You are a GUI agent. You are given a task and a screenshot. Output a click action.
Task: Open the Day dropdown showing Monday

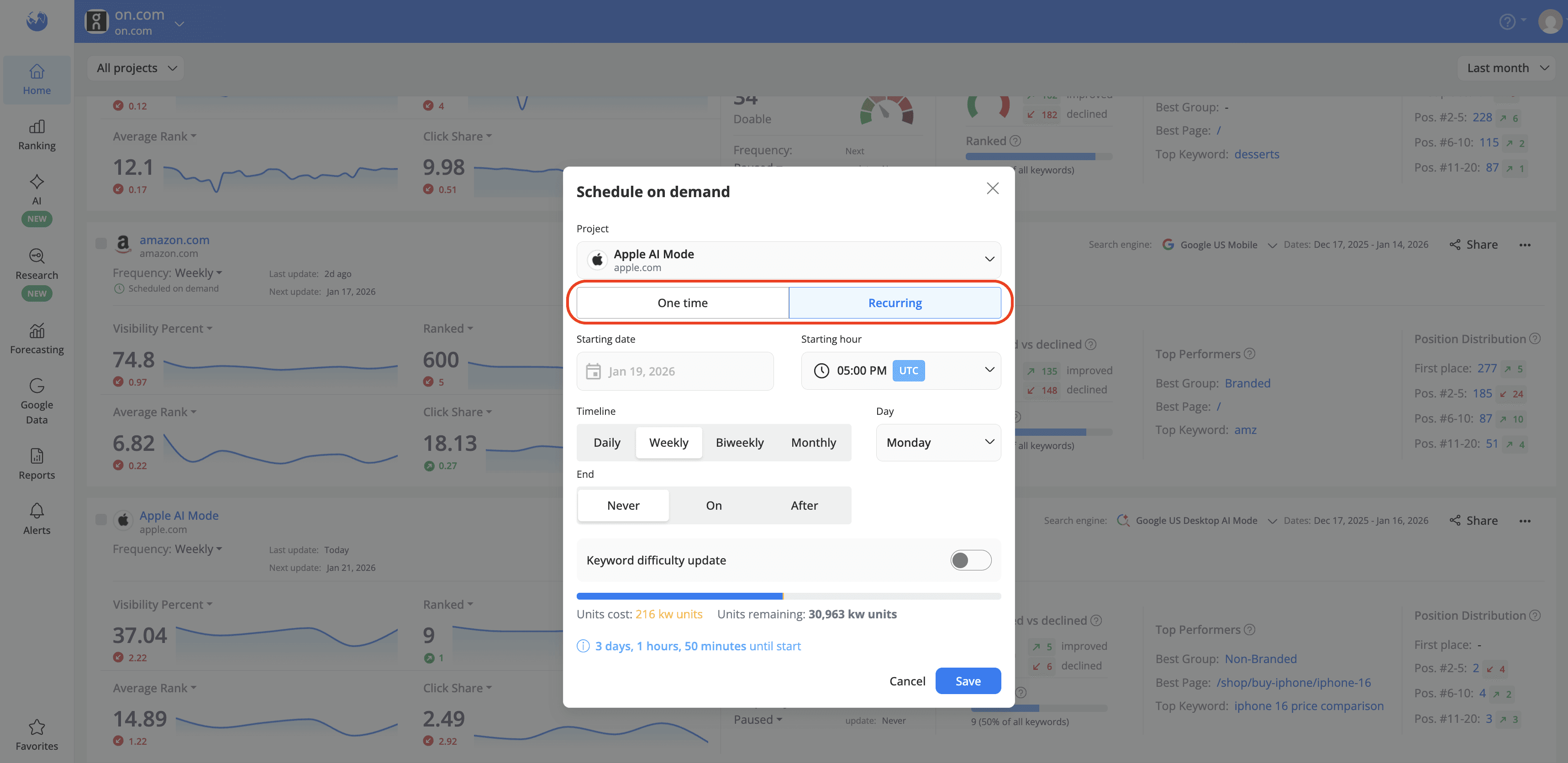(938, 442)
